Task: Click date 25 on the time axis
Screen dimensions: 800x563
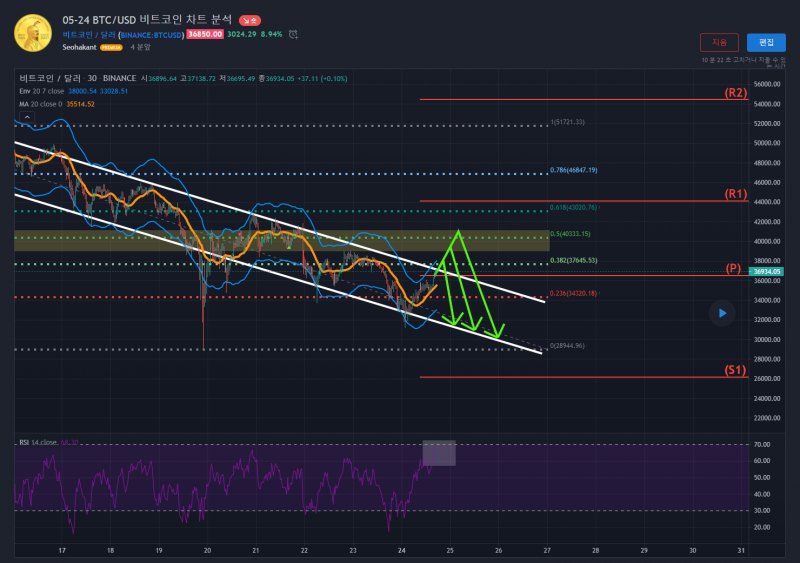Action: pyautogui.click(x=450, y=550)
